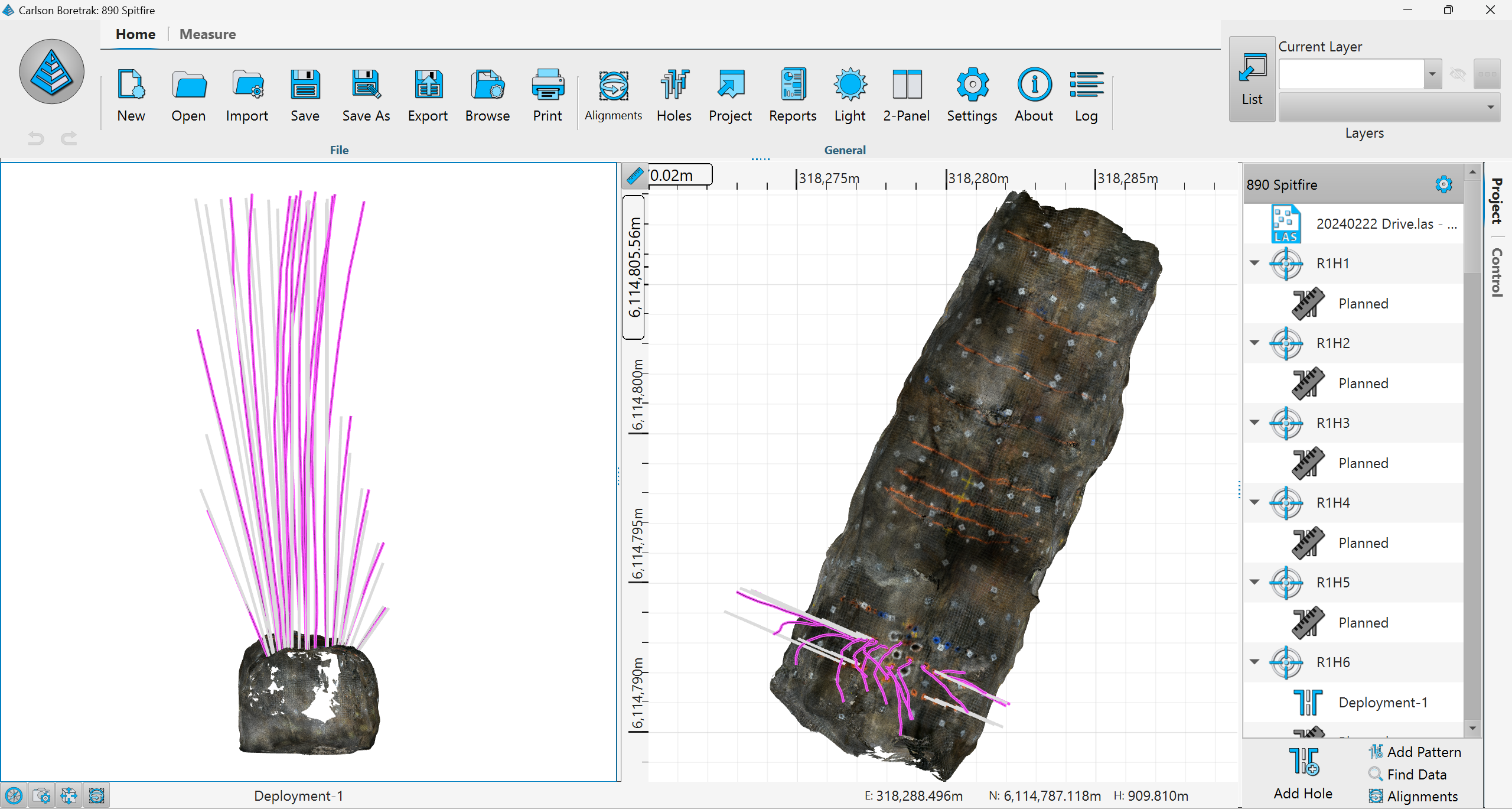Click the ruler measure icon in map view

tap(635, 176)
